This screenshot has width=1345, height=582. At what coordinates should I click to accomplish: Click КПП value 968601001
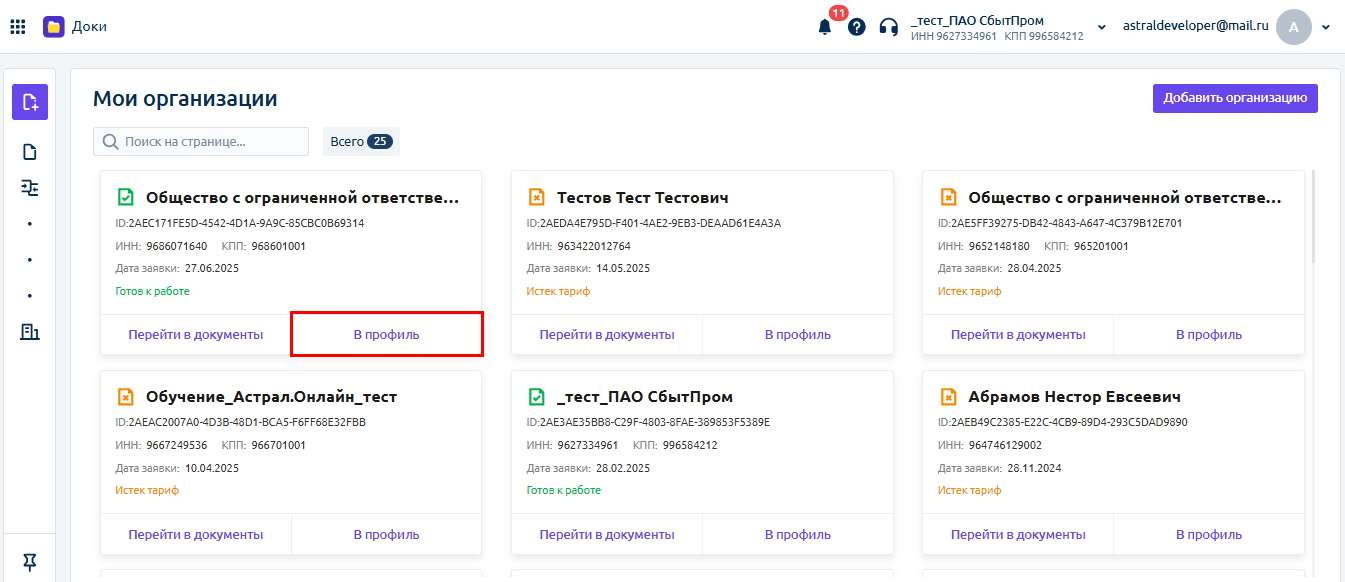pyautogui.click(x=279, y=246)
